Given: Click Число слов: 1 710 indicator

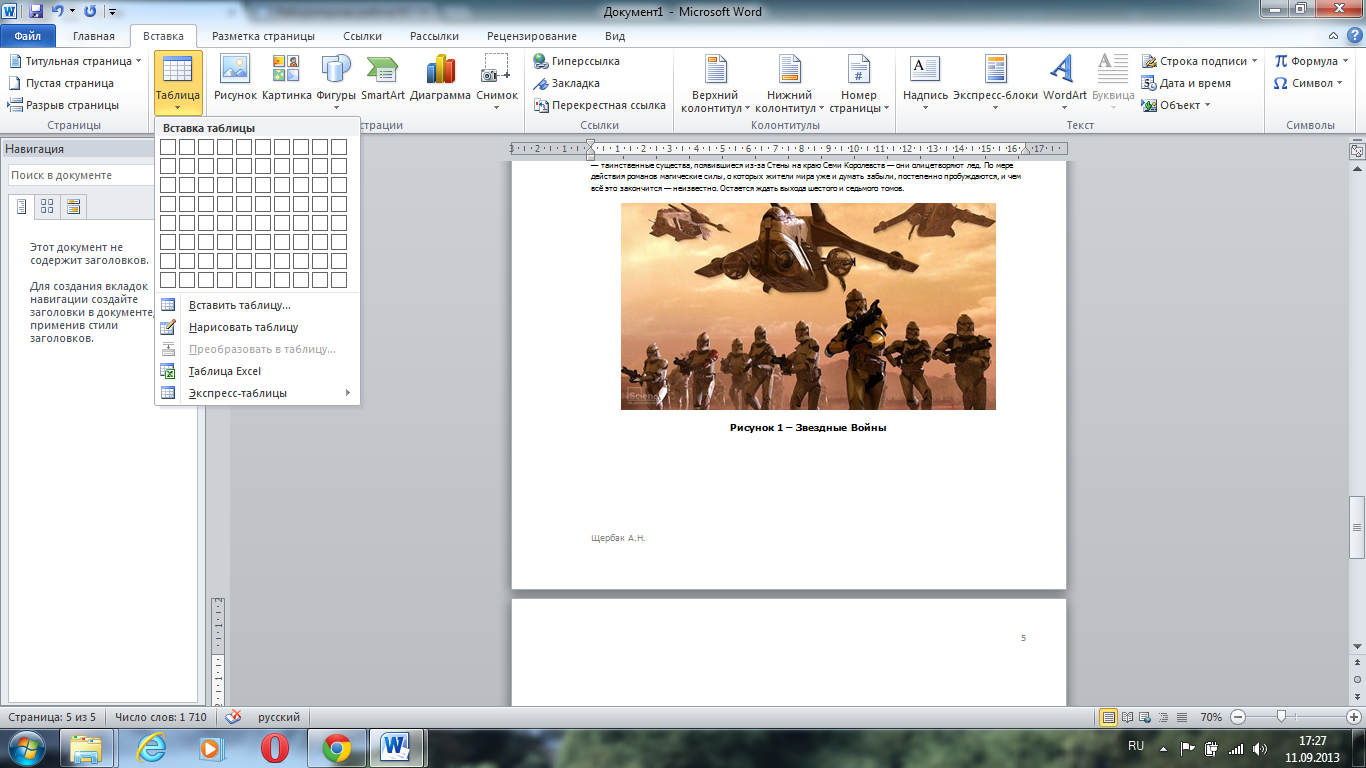Looking at the screenshot, I should pyautogui.click(x=161, y=717).
